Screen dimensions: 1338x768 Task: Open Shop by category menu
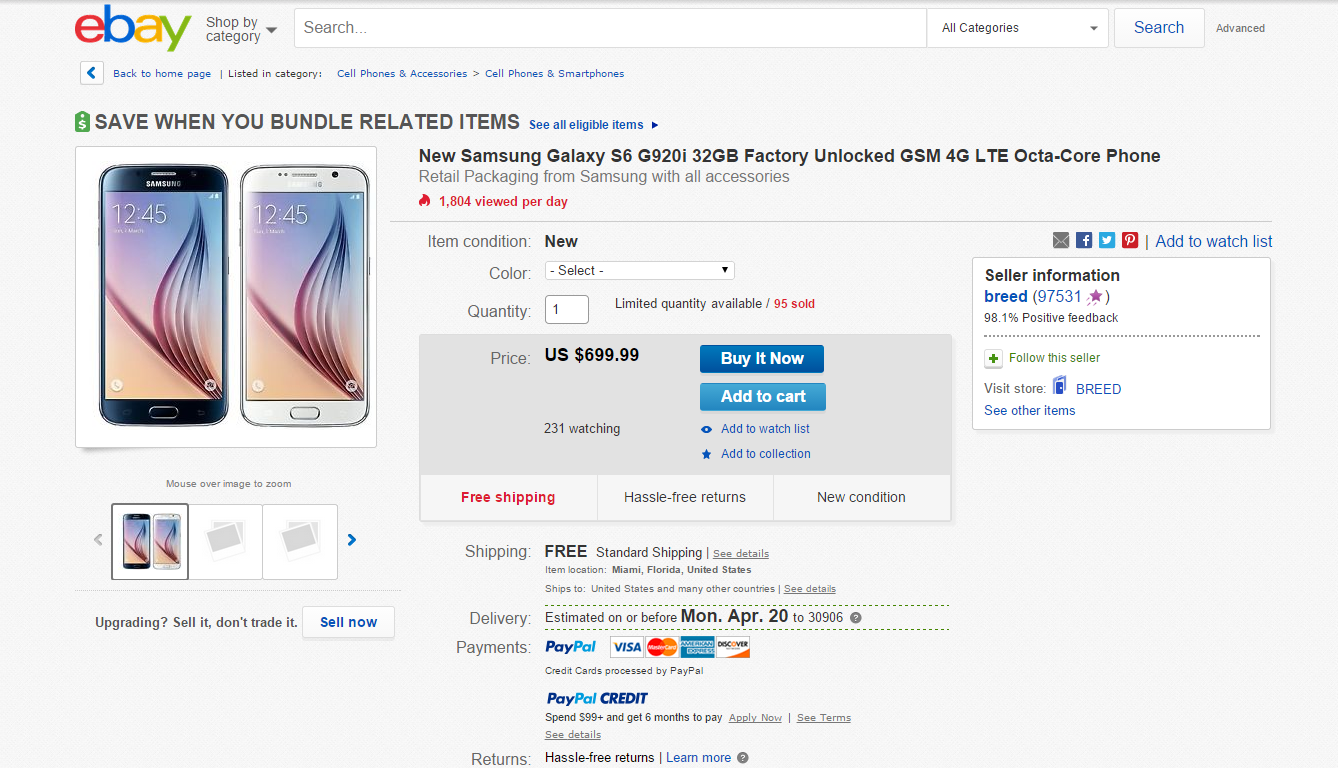click(241, 29)
